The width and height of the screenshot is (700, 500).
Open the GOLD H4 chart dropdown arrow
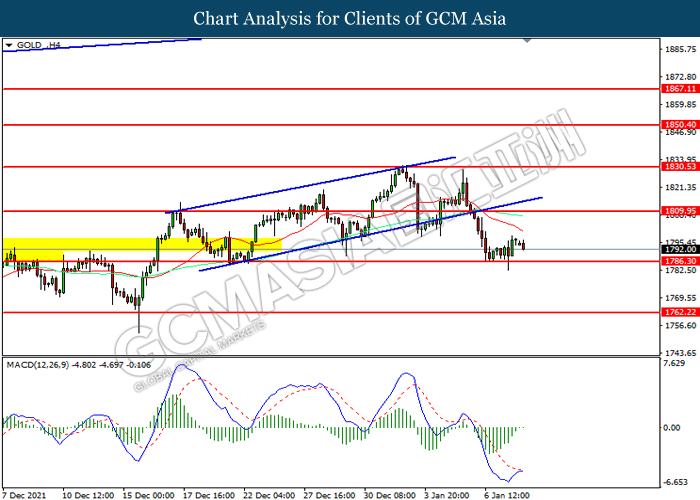click(8, 45)
